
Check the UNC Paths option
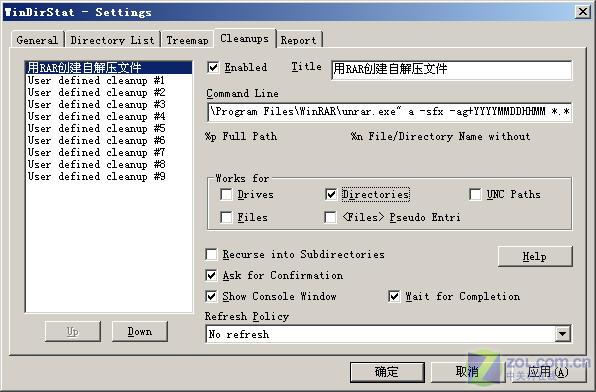(x=475, y=195)
